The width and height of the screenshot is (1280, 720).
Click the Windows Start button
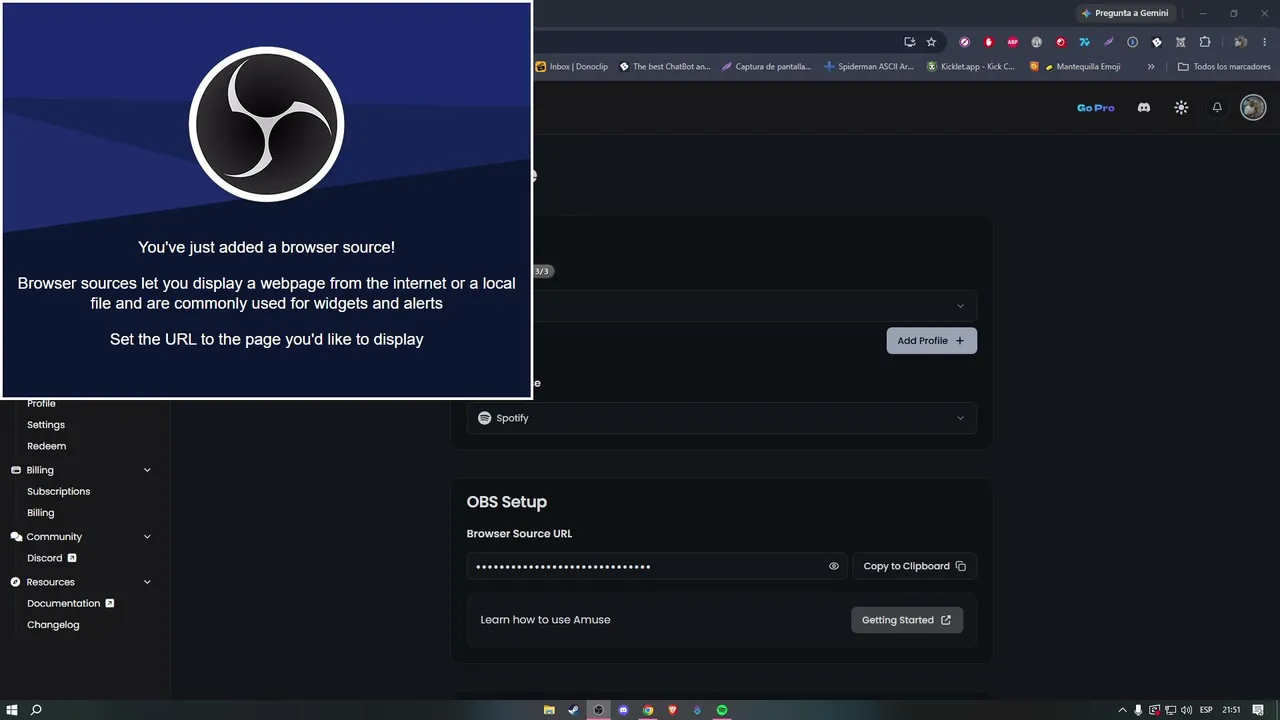pos(13,710)
